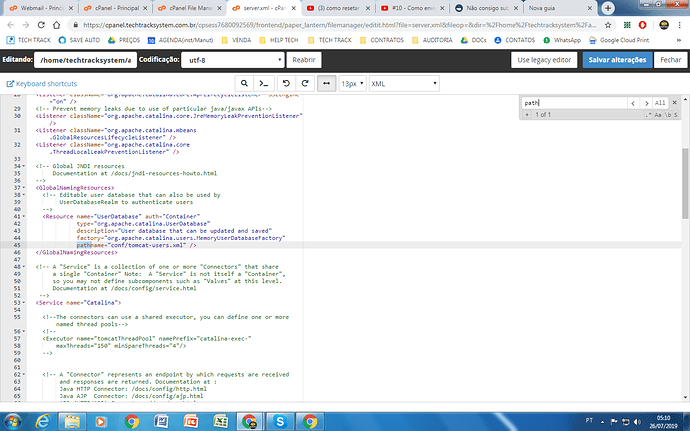Image resolution: width=690 pixels, height=431 pixels.
Task: Click the Fechar button
Action: 670,60
